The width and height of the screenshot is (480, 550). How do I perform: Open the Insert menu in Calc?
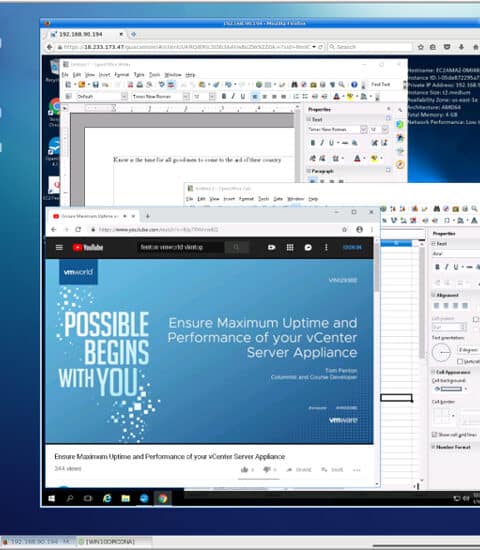click(x=229, y=199)
